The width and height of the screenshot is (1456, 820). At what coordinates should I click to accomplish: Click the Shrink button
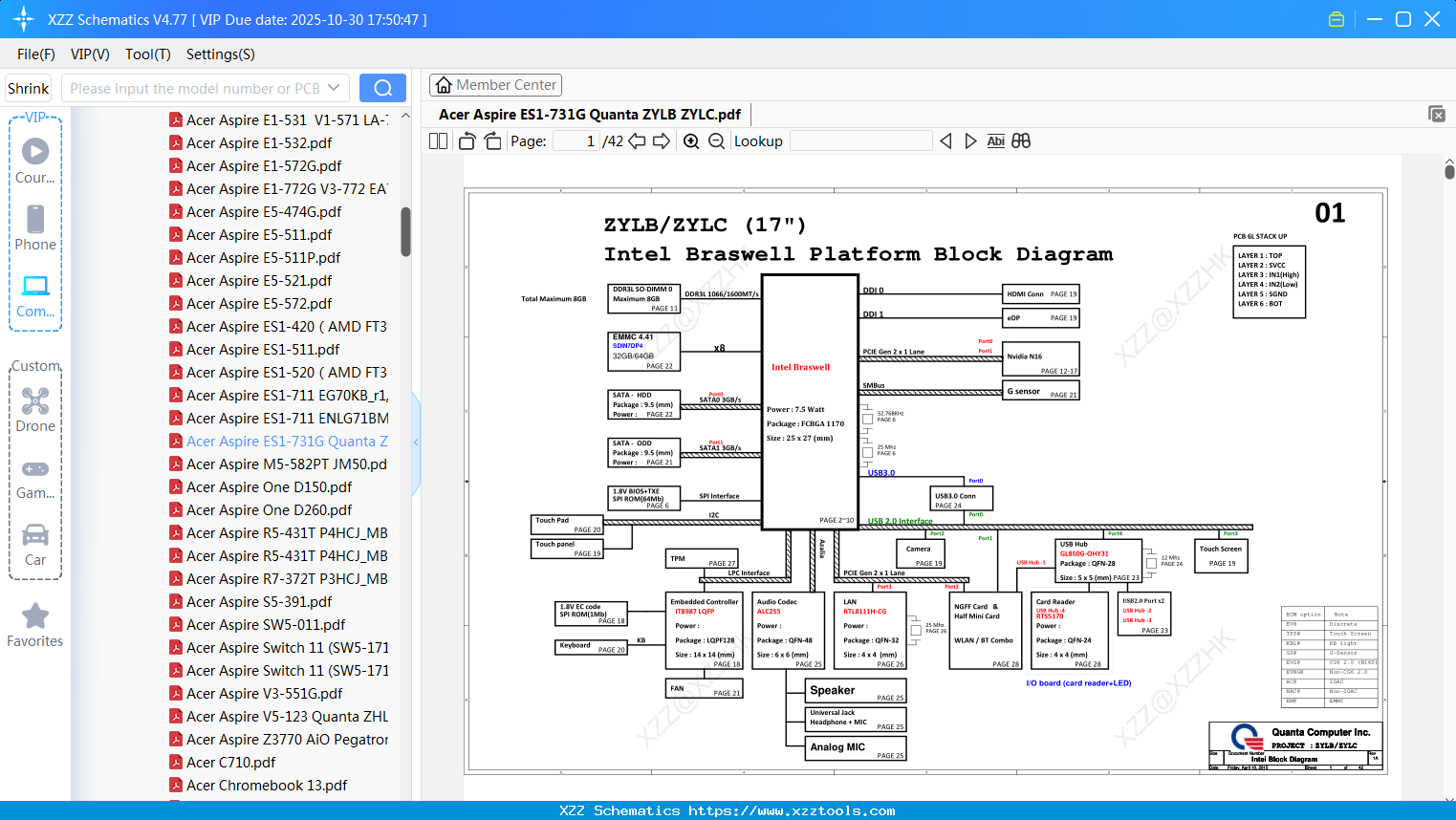click(x=29, y=88)
